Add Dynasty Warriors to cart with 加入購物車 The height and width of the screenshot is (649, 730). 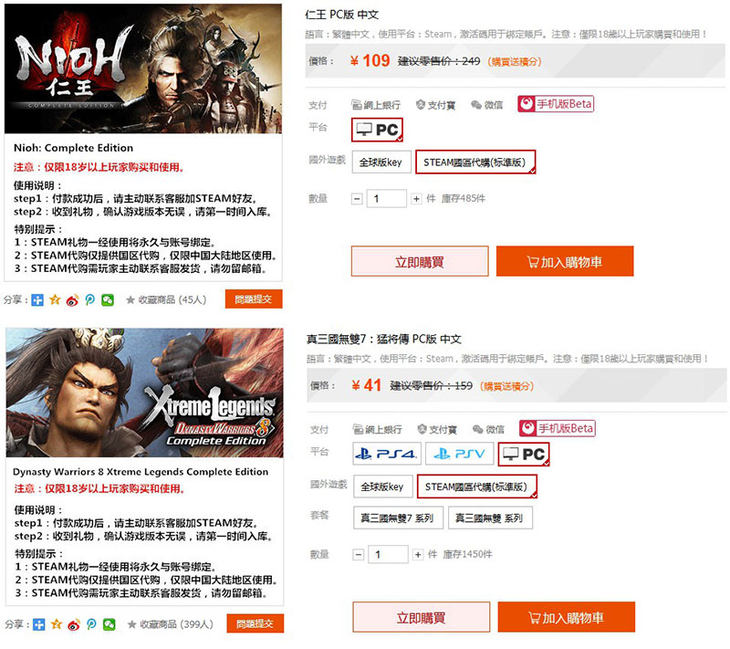tap(566, 617)
